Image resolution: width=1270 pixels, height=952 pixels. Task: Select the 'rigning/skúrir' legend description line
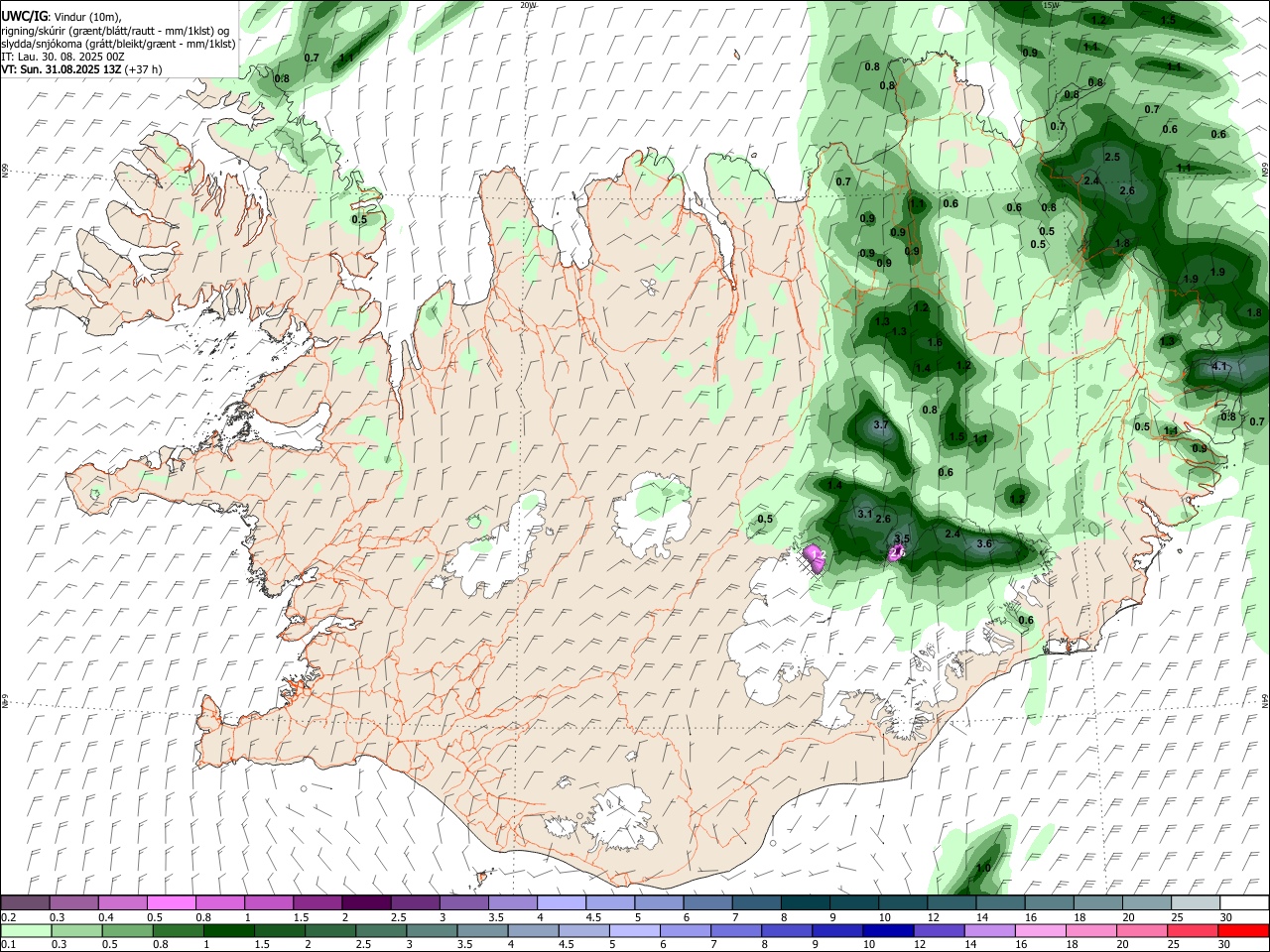[x=116, y=30]
